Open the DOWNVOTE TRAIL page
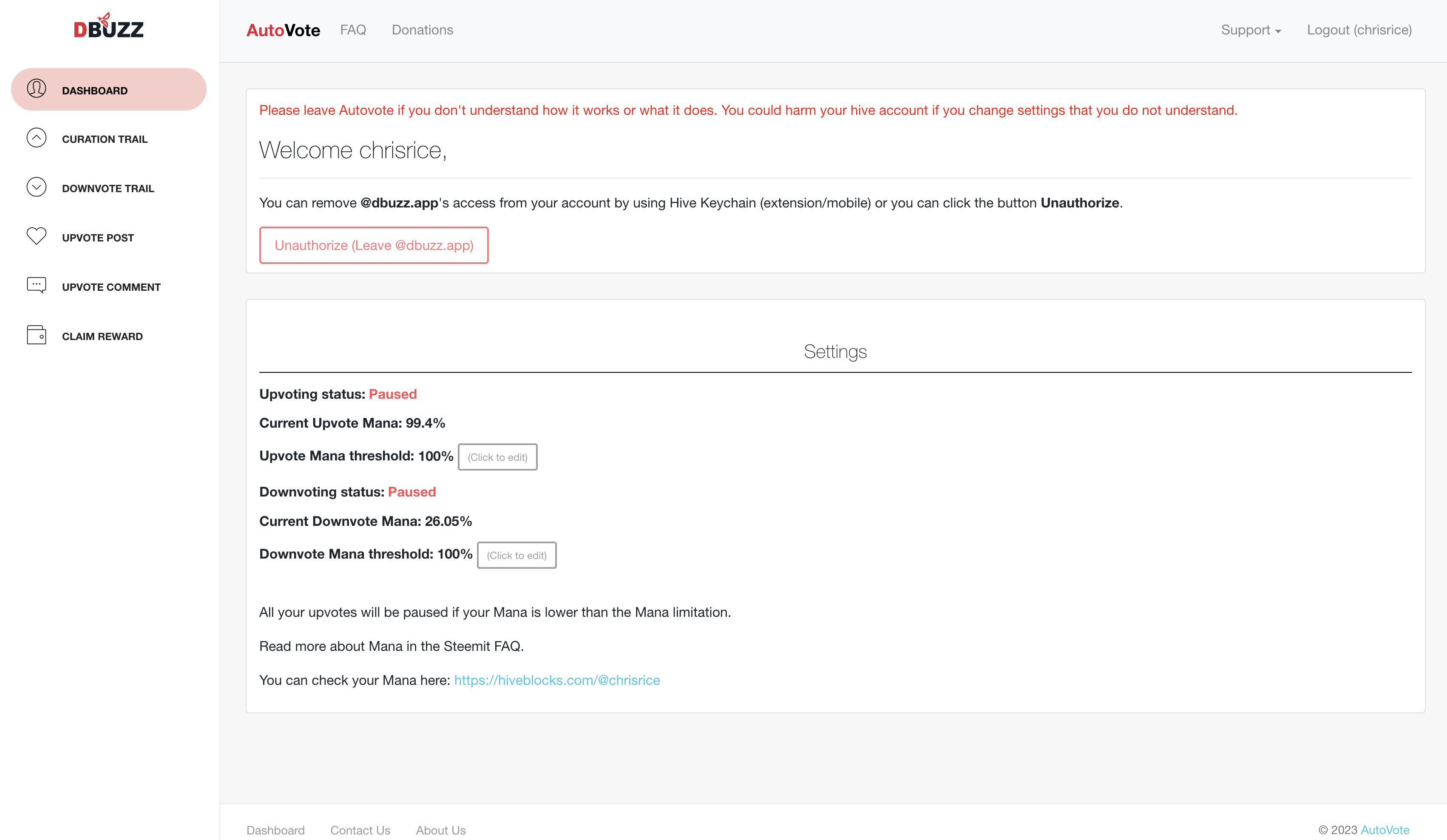The width and height of the screenshot is (1447, 840). (x=108, y=188)
